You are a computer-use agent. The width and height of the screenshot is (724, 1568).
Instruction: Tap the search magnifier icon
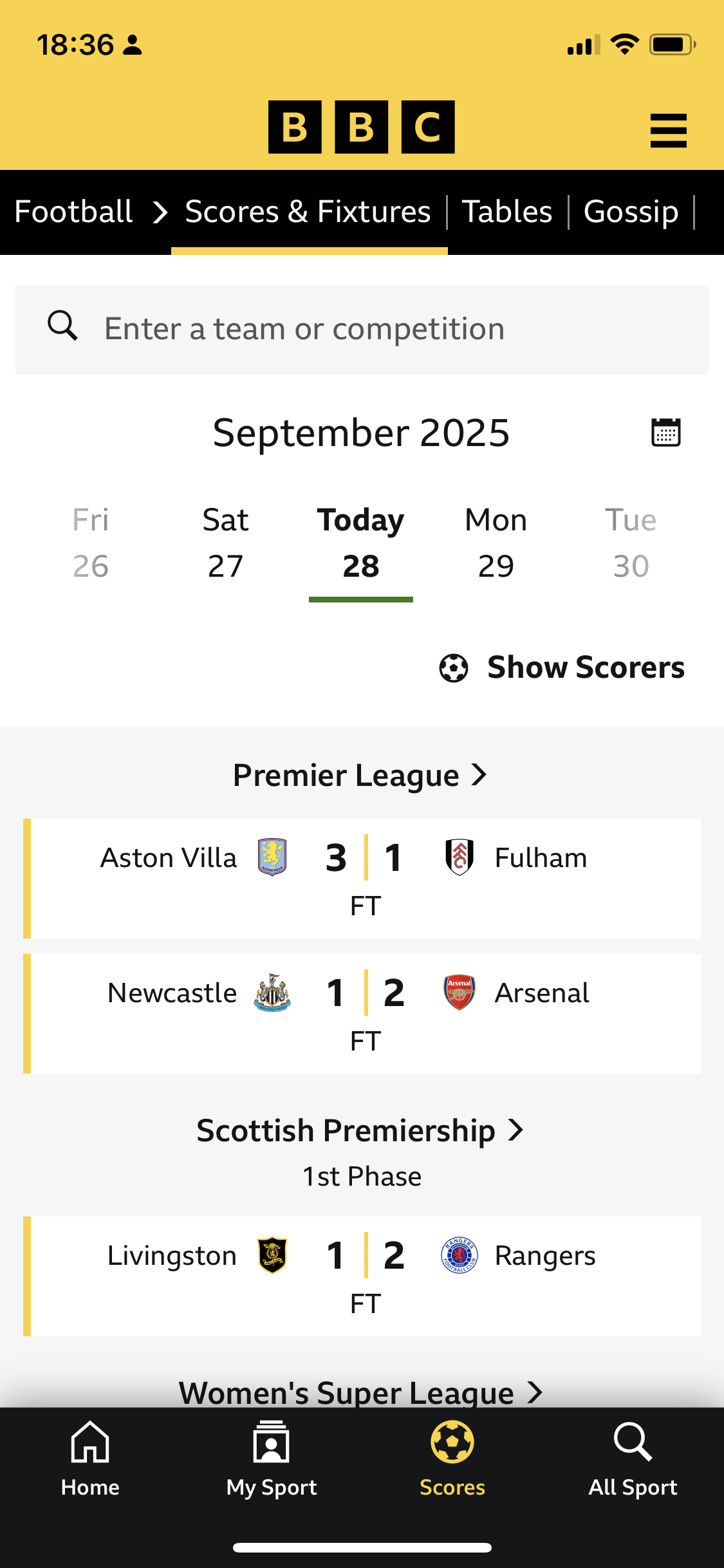click(x=63, y=326)
